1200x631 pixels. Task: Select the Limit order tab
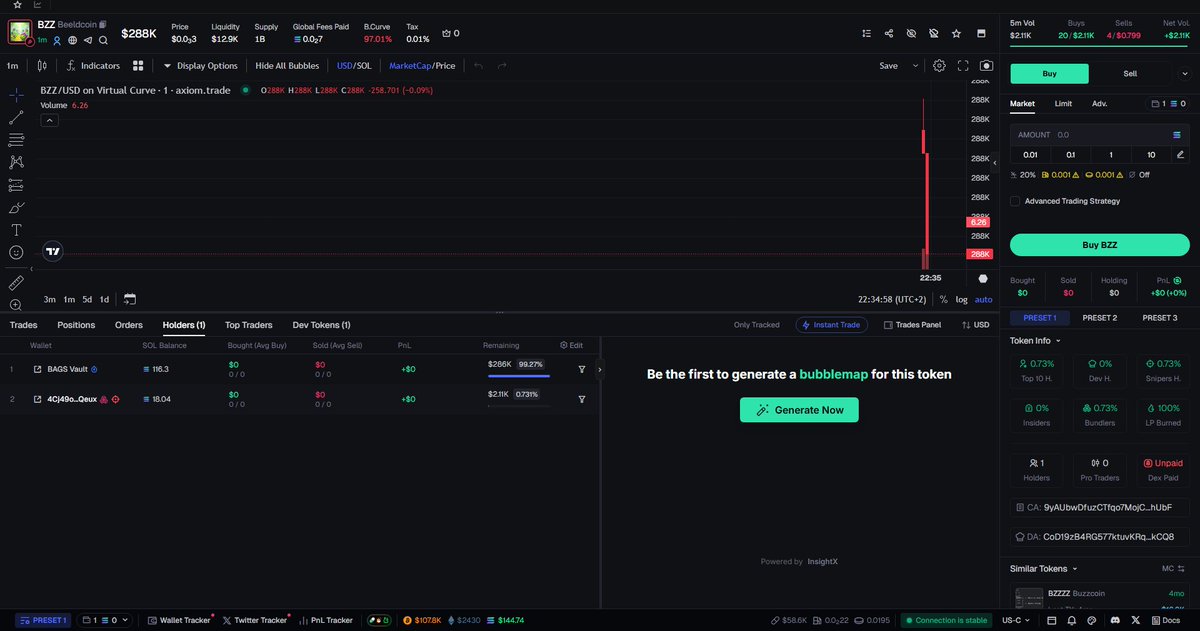(x=1063, y=103)
